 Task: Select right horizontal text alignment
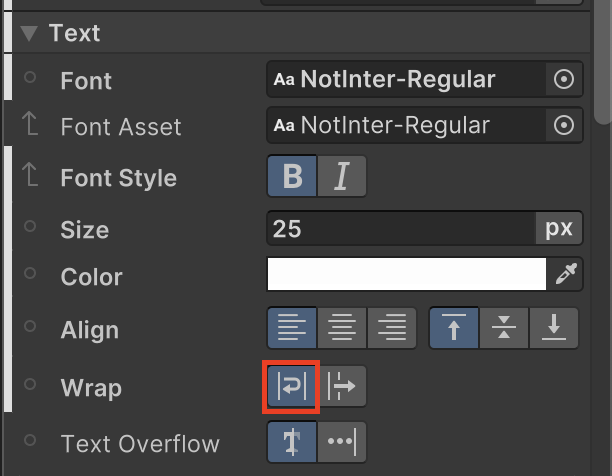tap(392, 329)
